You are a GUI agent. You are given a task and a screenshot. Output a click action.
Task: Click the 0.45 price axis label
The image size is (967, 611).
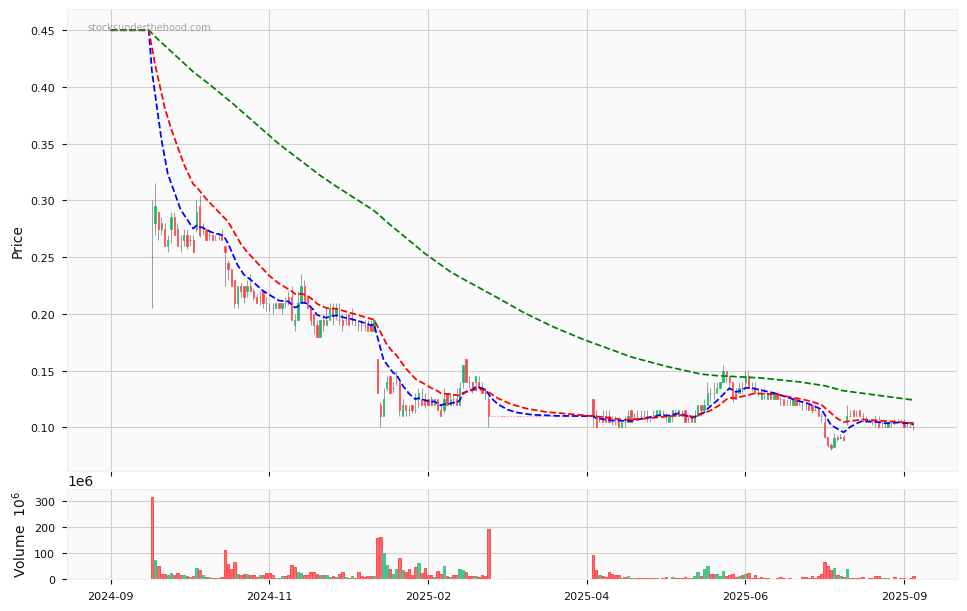(x=43, y=31)
